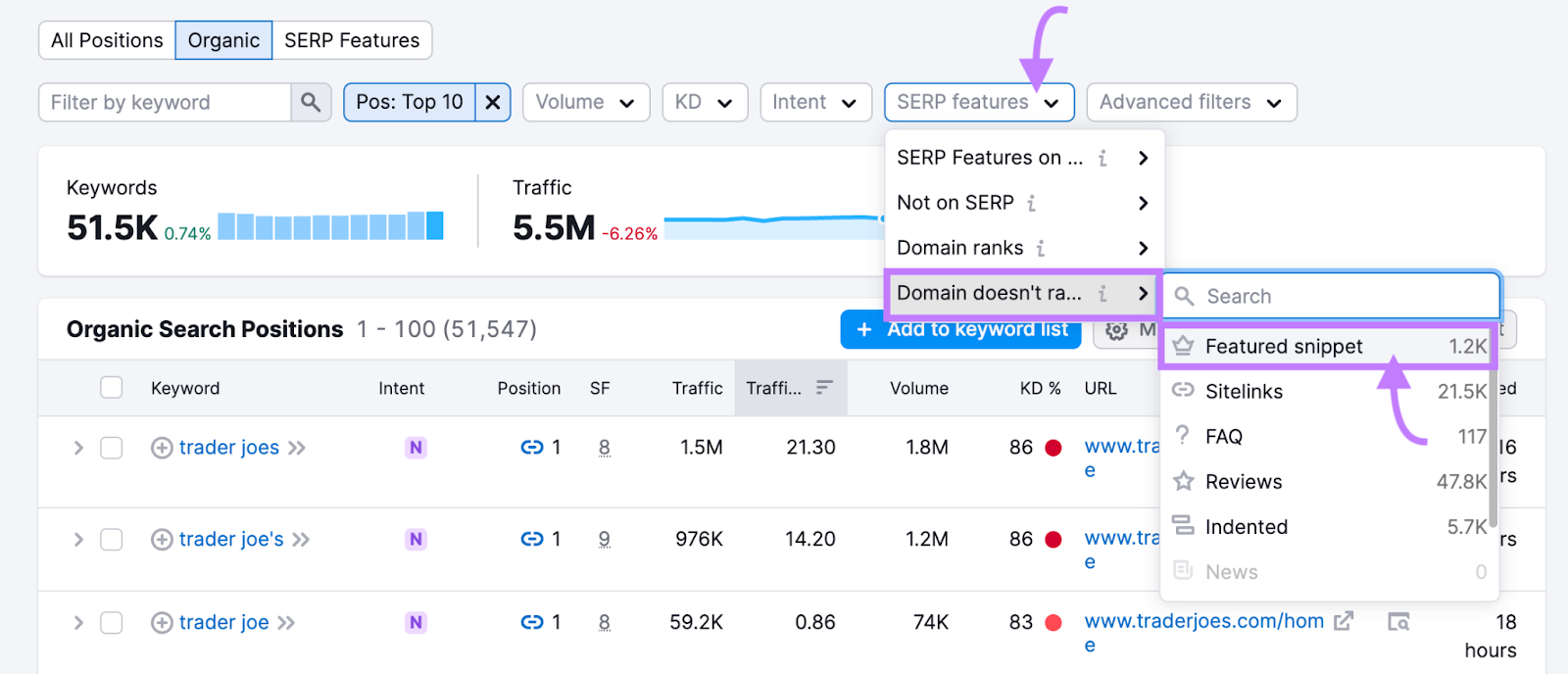Open the Domain doesn't rank submenu
This screenshot has width=1568, height=674.
click(x=1023, y=293)
